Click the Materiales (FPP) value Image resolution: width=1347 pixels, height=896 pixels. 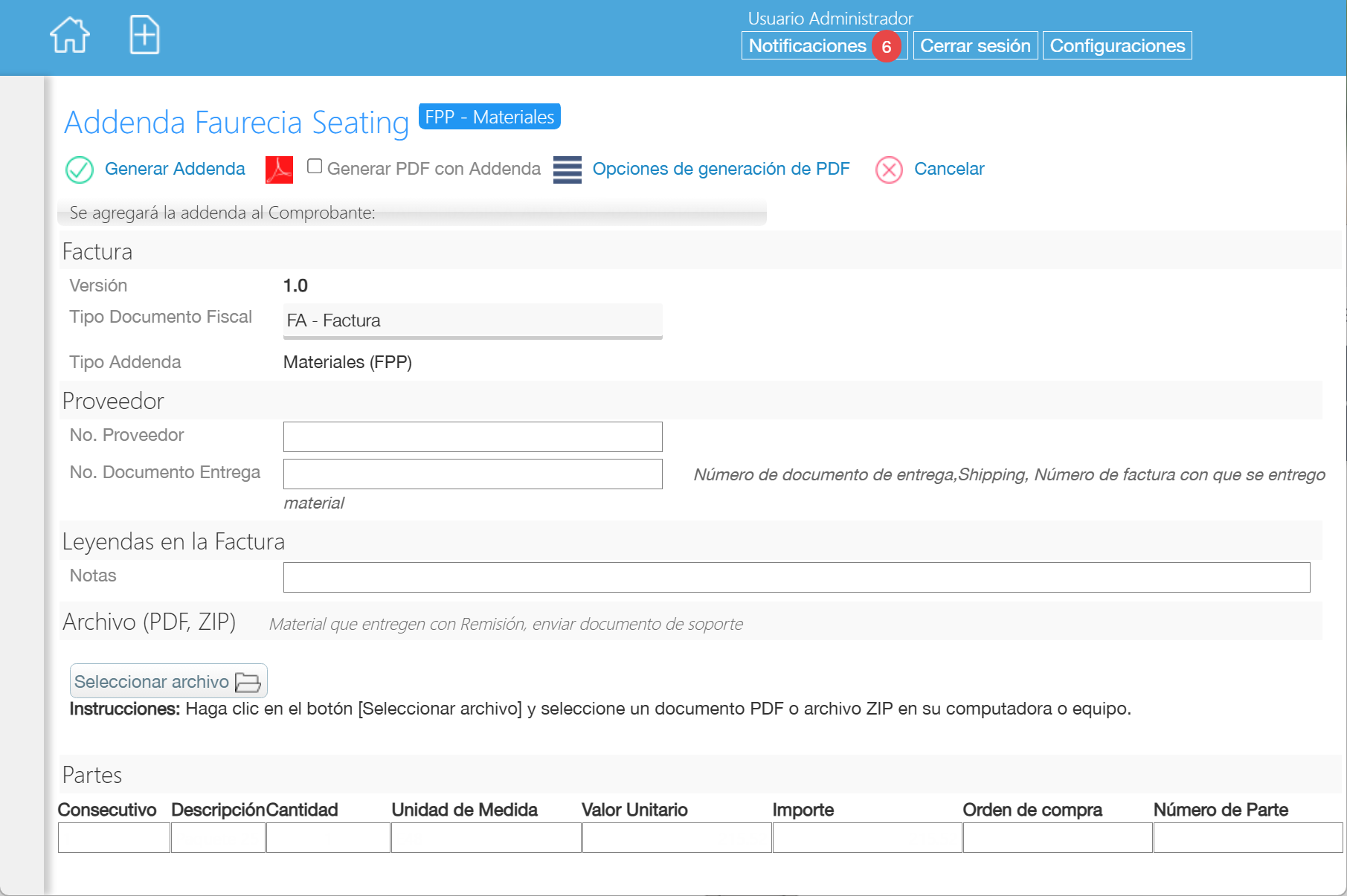click(347, 362)
